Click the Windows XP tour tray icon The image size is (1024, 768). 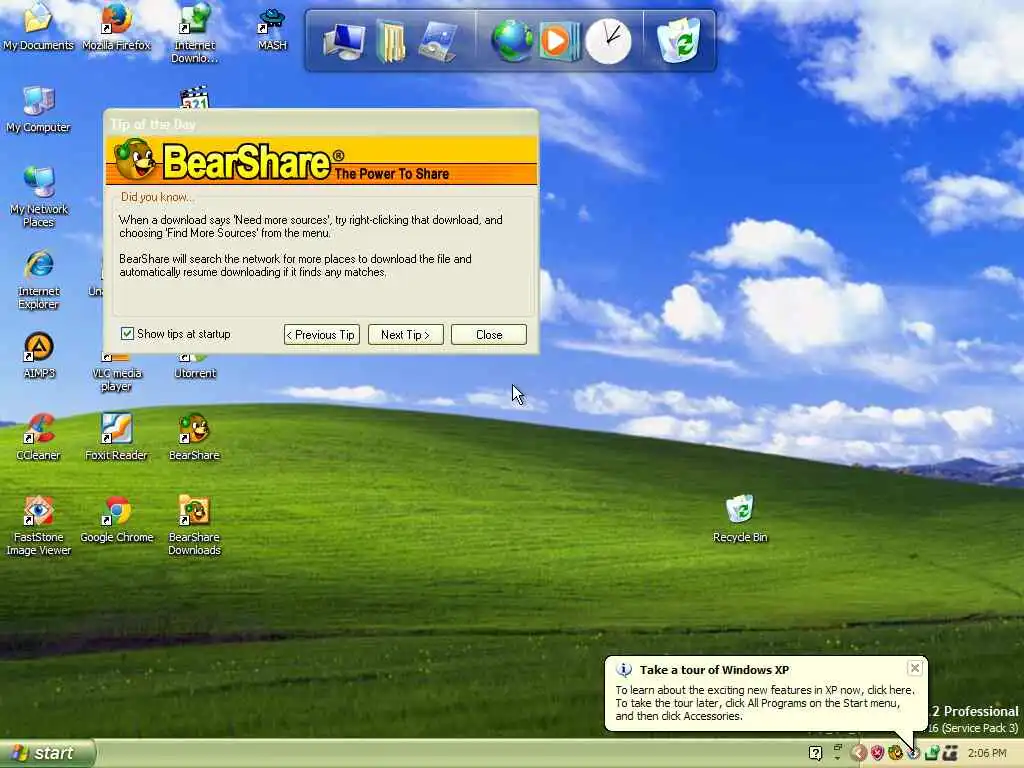pyautogui.click(x=914, y=753)
